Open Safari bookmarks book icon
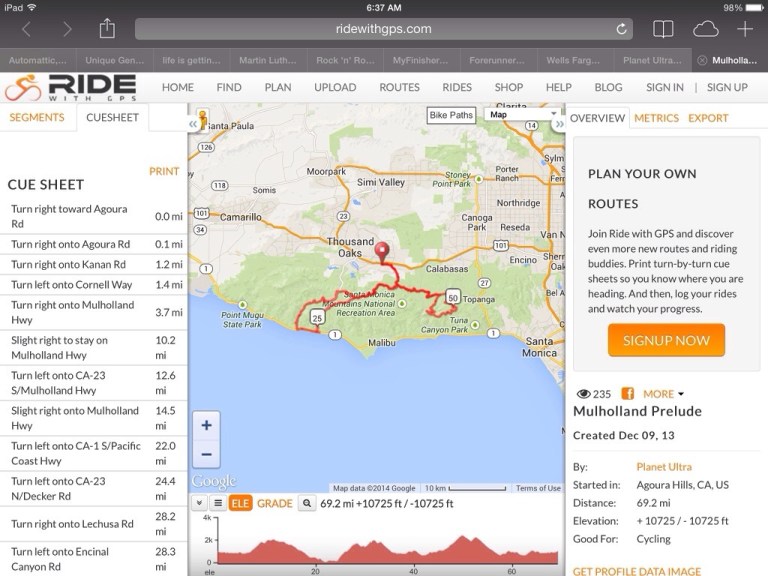768x576 pixels. click(x=663, y=29)
